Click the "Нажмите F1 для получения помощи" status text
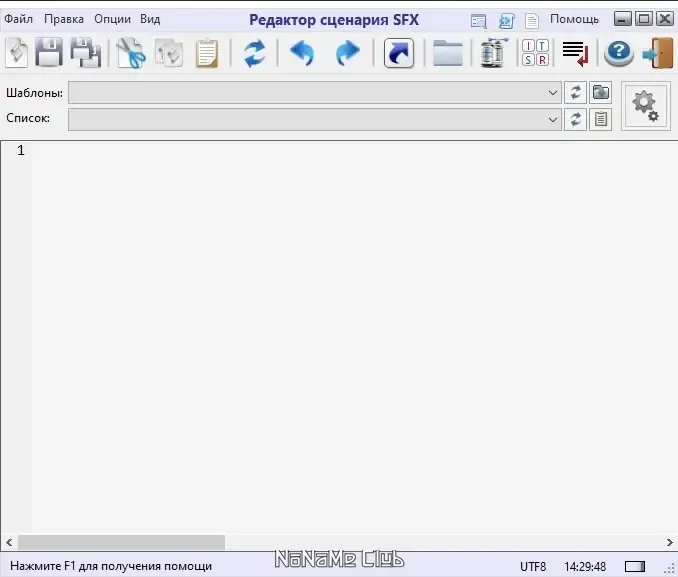 pyautogui.click(x=111, y=566)
